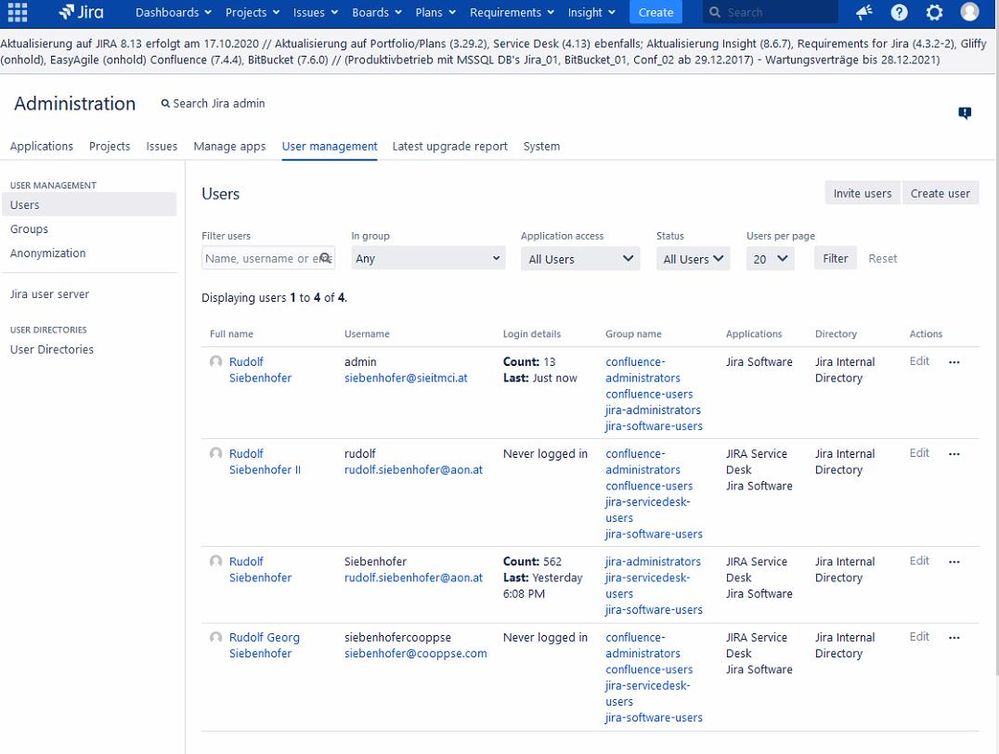
Task: Open the Dashboards dropdown menu
Action: pos(173,12)
